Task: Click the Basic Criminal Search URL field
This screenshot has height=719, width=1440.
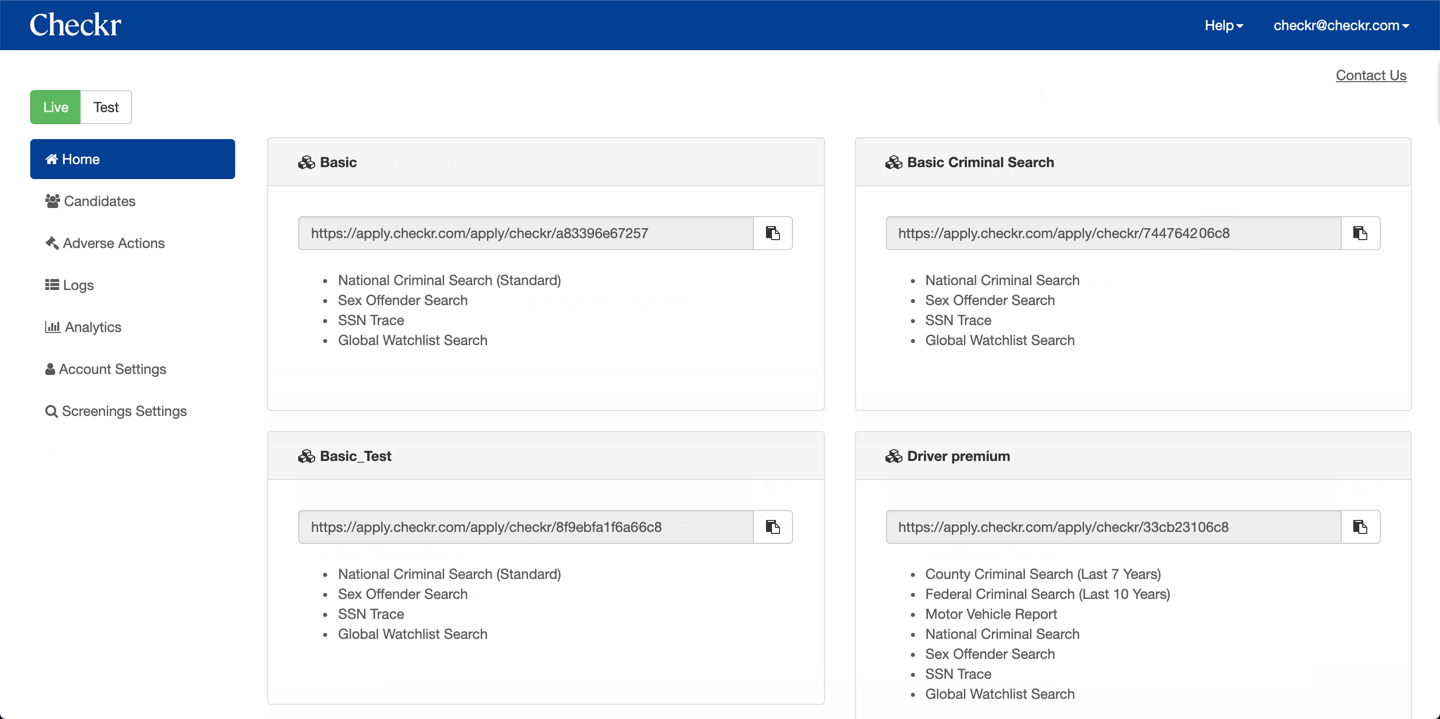Action: pos(1113,233)
